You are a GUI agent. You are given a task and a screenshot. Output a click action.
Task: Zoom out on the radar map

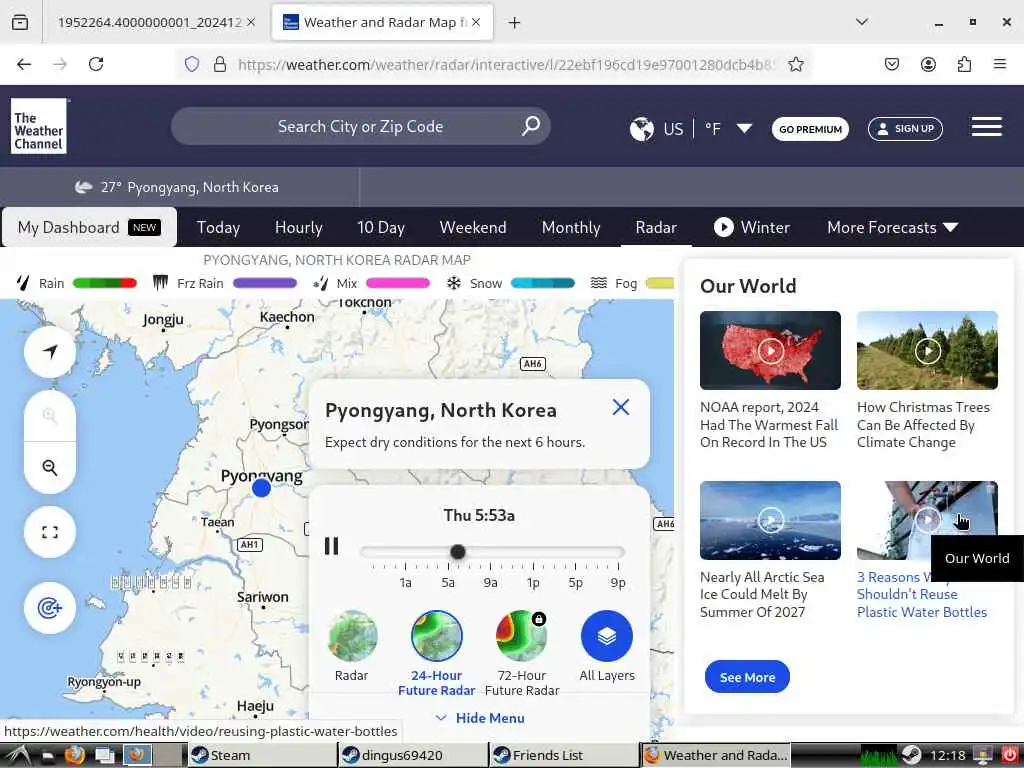[50, 468]
